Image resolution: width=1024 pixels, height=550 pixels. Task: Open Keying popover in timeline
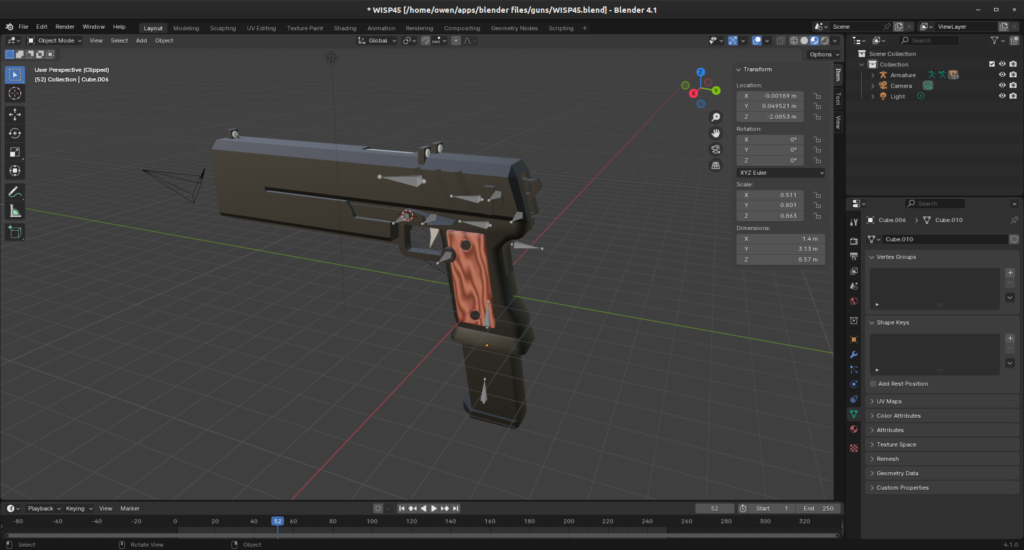click(78, 508)
